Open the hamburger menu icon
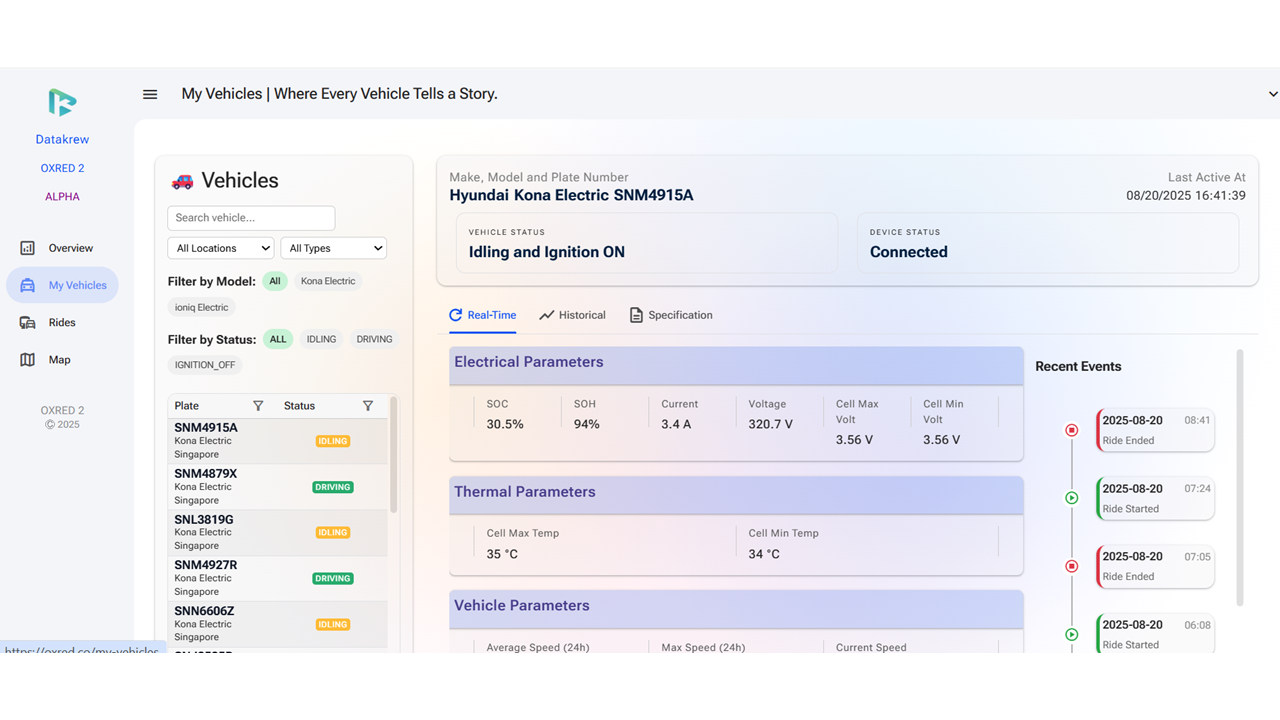 pos(150,94)
